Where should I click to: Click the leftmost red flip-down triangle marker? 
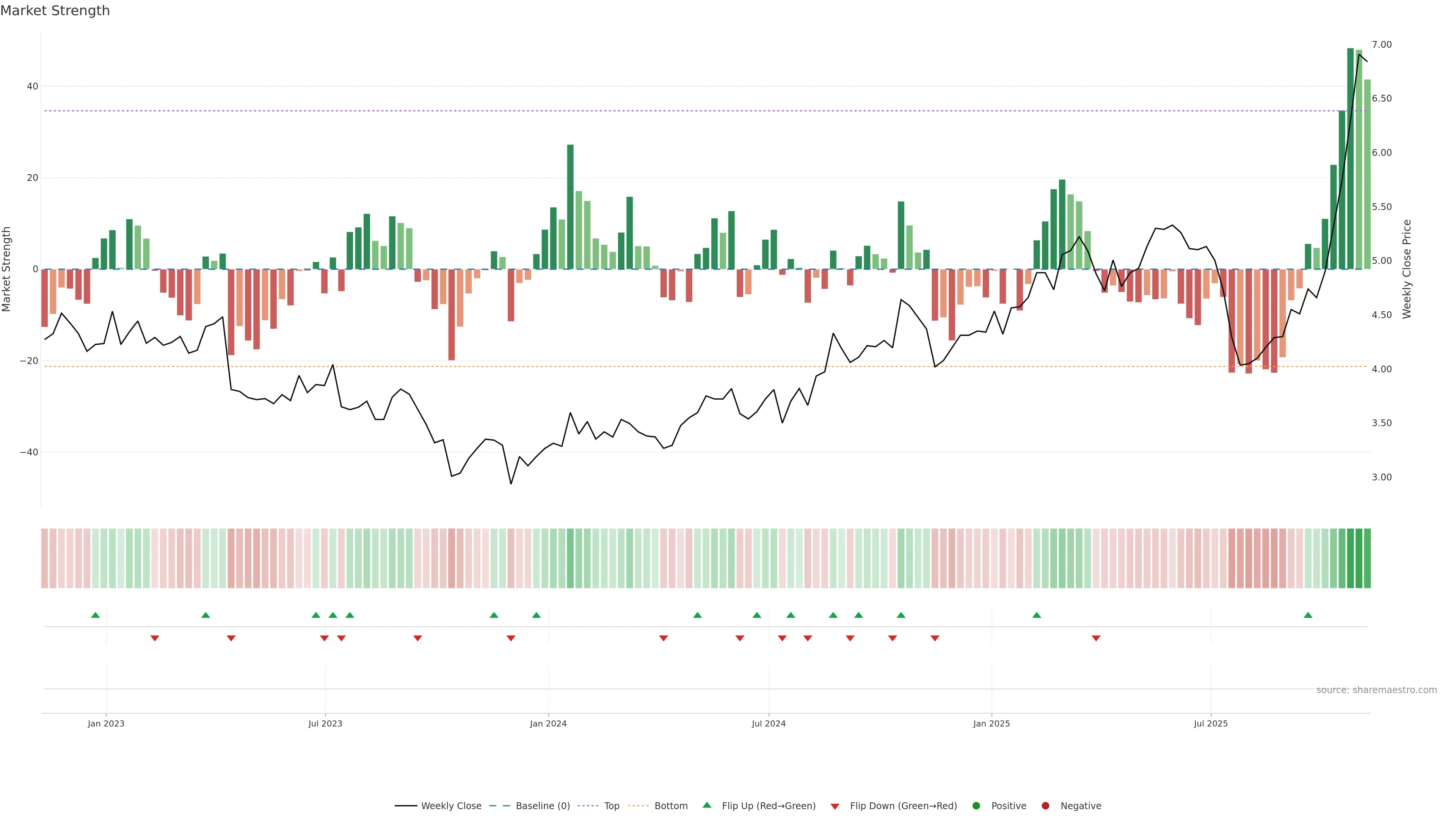click(155, 638)
